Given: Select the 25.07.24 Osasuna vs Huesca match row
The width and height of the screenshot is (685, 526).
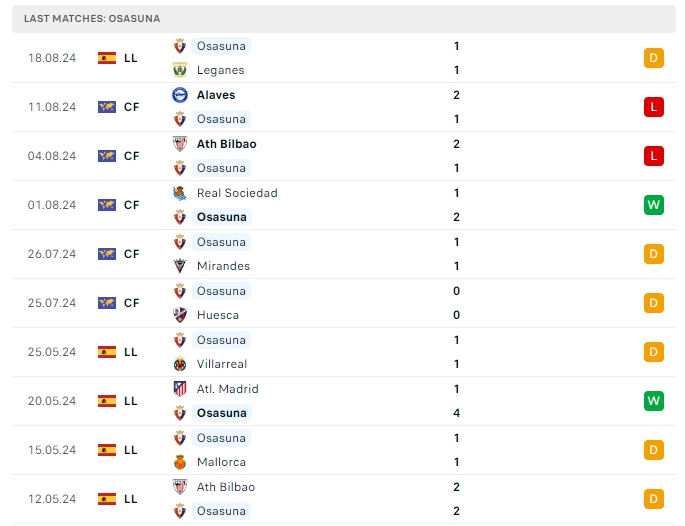Looking at the screenshot, I should [x=340, y=303].
